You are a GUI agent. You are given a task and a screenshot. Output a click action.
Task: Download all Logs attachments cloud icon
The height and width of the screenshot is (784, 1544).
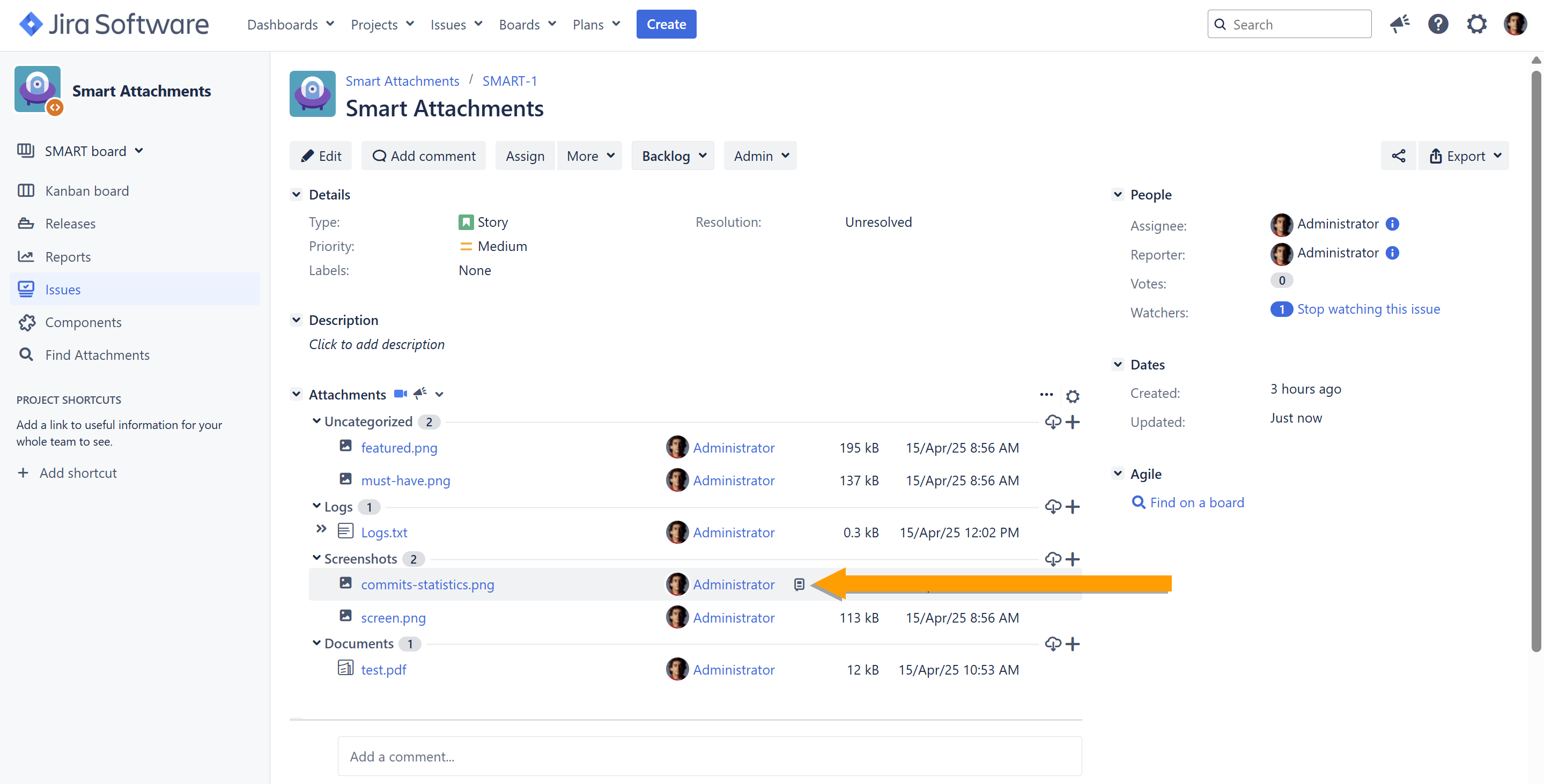coord(1053,507)
